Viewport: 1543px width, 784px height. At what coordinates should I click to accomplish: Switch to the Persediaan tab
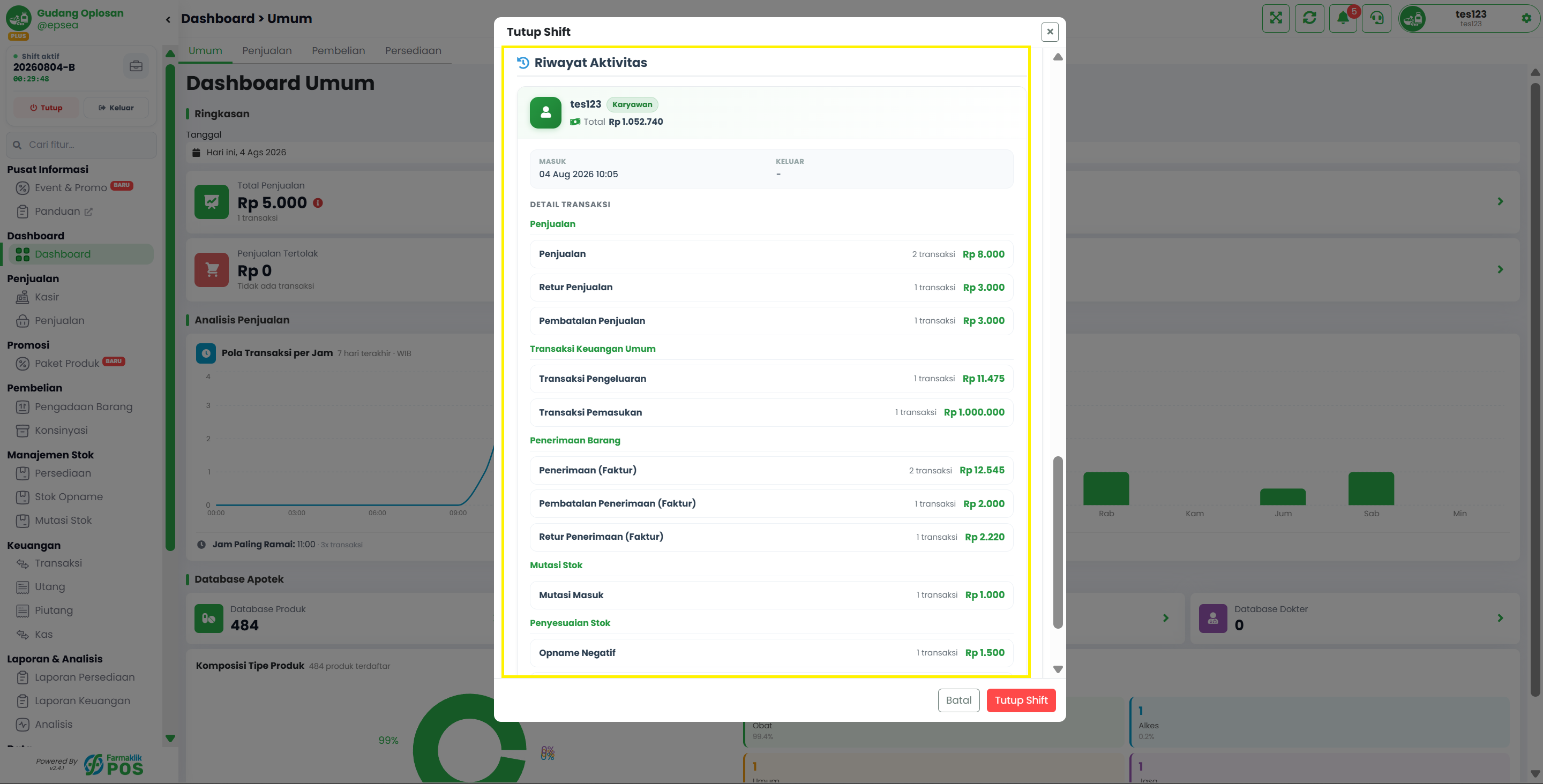[413, 51]
